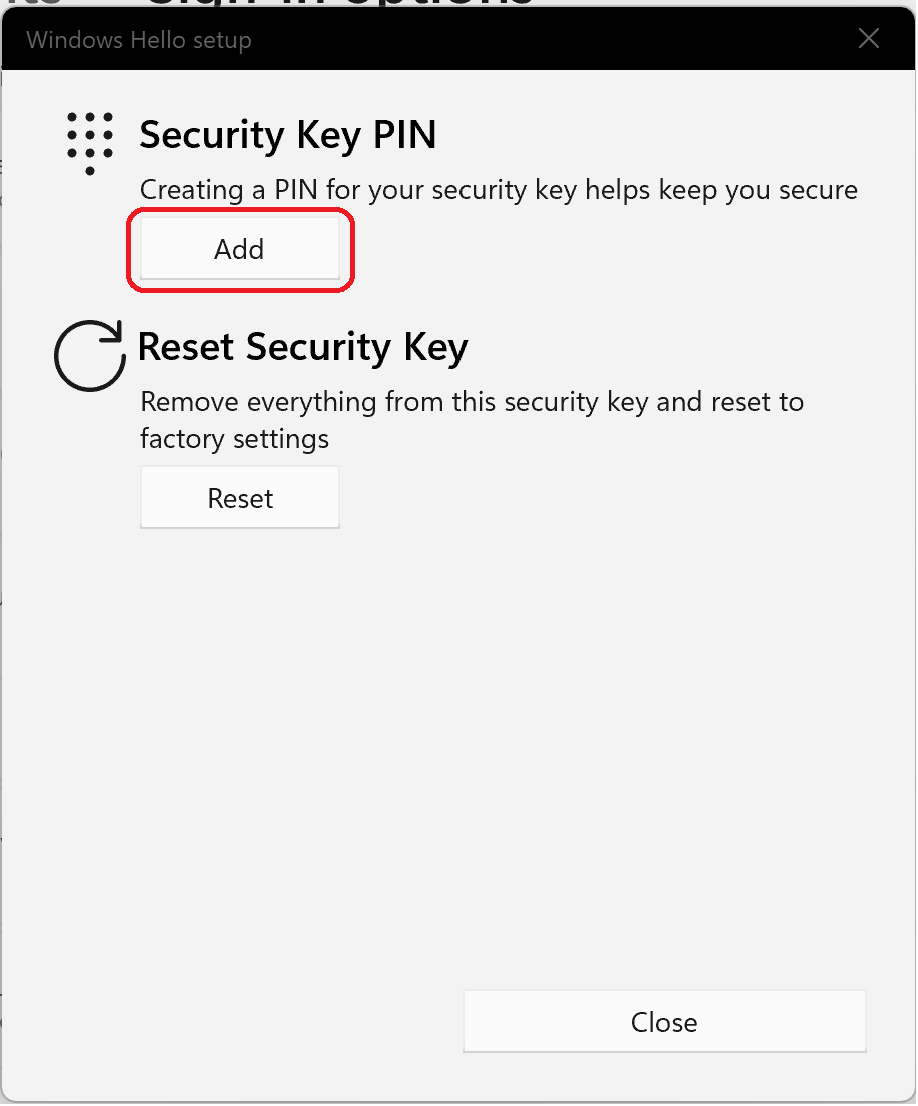Click the Reset button under Reset Security Key

tap(239, 498)
